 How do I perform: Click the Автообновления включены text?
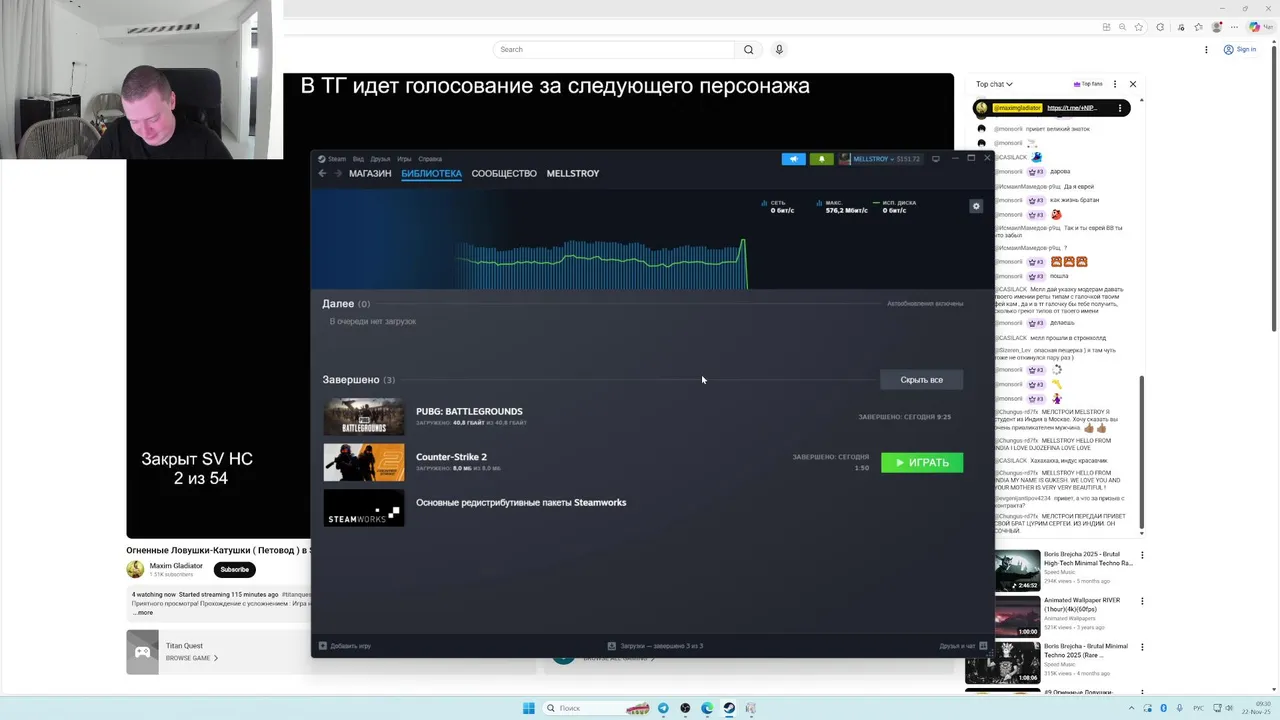coord(925,303)
